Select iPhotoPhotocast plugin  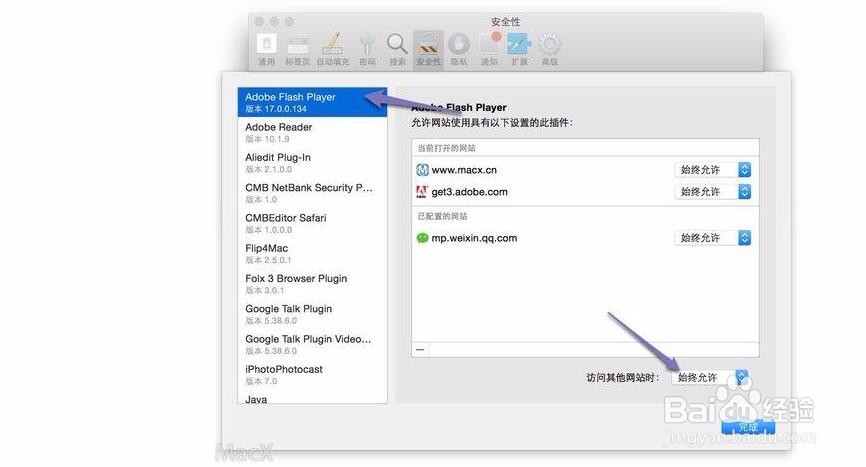(x=312, y=375)
